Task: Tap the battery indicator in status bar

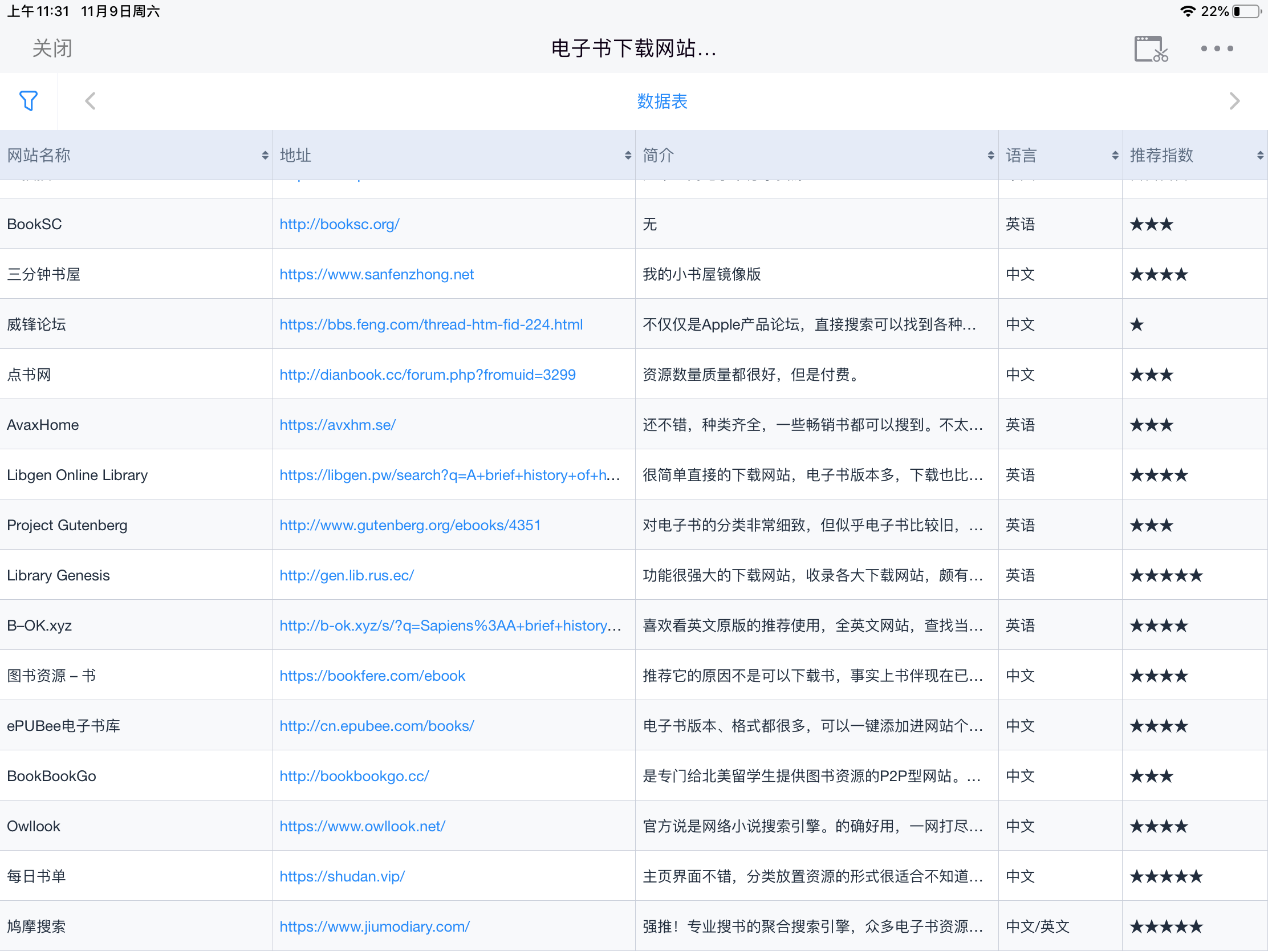Action: coord(1246,11)
